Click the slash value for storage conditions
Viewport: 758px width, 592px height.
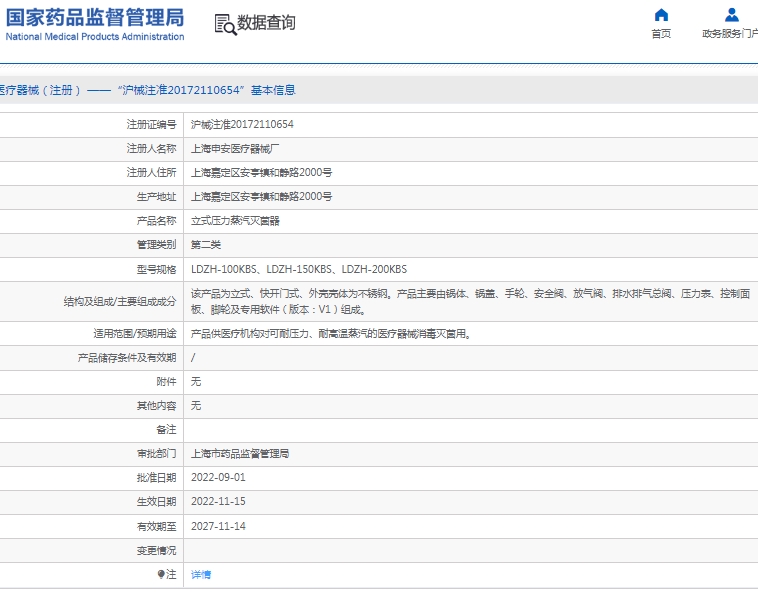(x=193, y=358)
